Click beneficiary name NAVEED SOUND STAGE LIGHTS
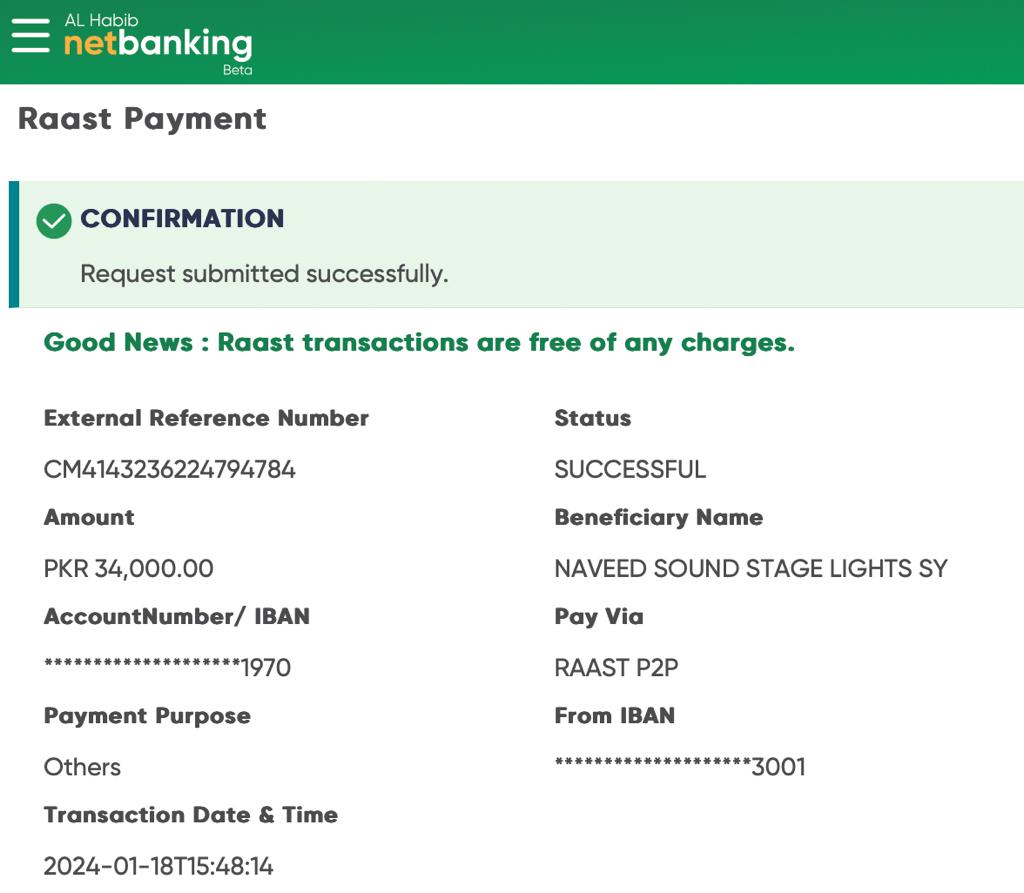 pyautogui.click(x=750, y=568)
